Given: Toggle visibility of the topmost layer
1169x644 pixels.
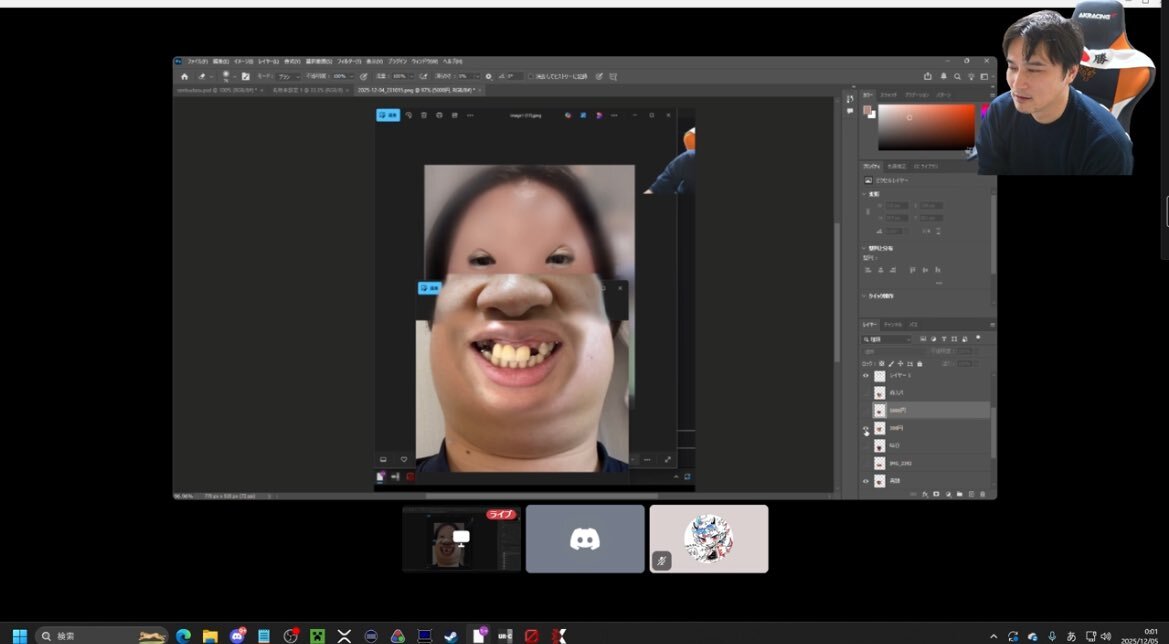Looking at the screenshot, I should click(866, 376).
